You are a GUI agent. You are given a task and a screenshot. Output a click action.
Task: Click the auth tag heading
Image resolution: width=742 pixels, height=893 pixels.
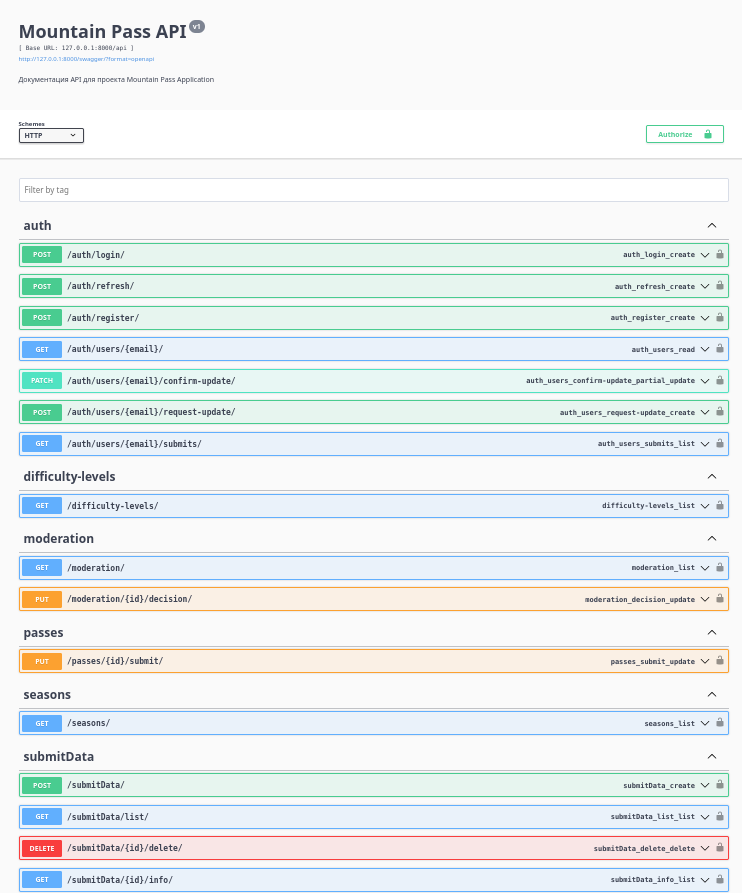pyautogui.click(x=38, y=226)
